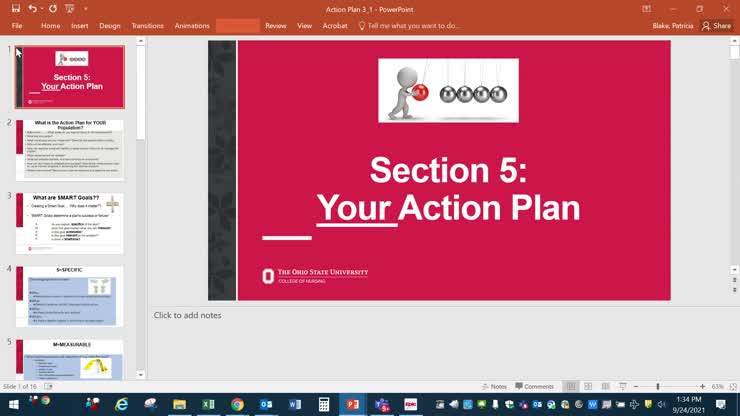Screen dimensions: 740x416
Task: Click the Save icon in Quick Access Toolbar
Action: [x=16, y=9]
